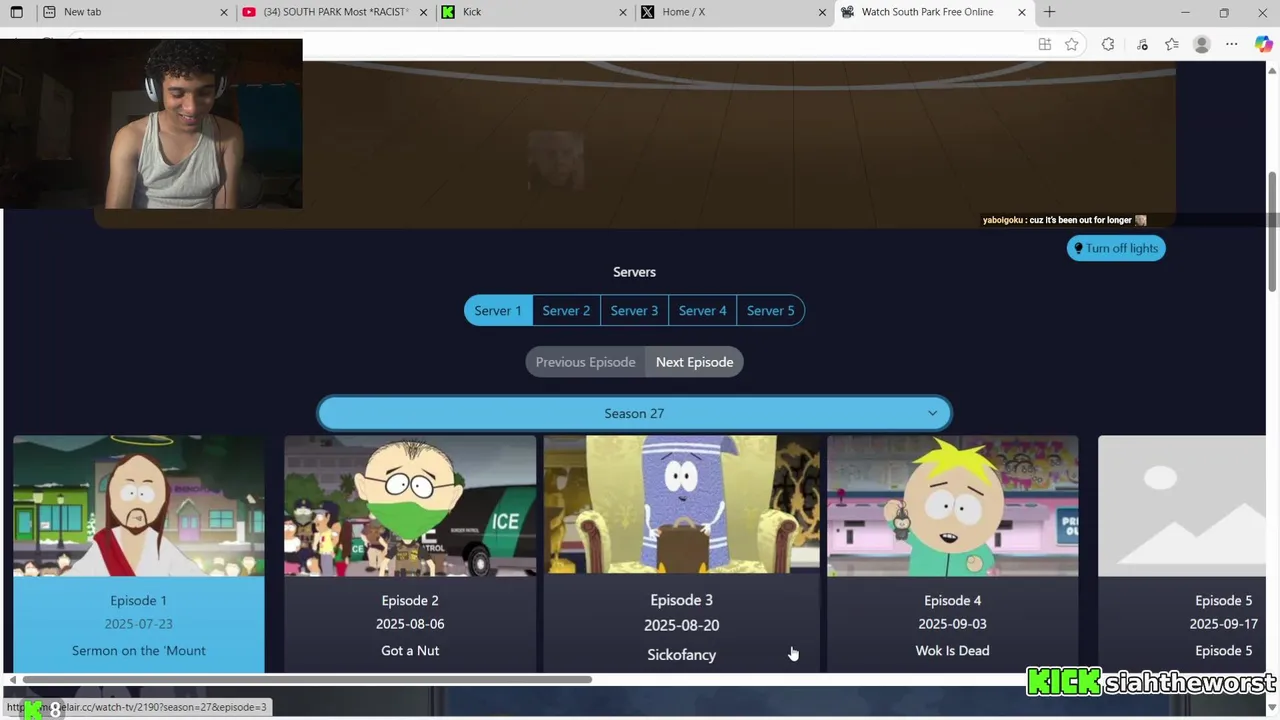Restore down the browser window
Viewport: 1280px width, 720px height.
(x=1224, y=12)
